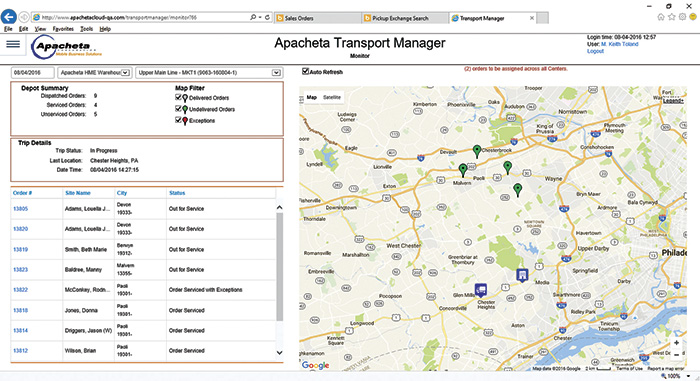Click green pin near Malvern

point(463,170)
